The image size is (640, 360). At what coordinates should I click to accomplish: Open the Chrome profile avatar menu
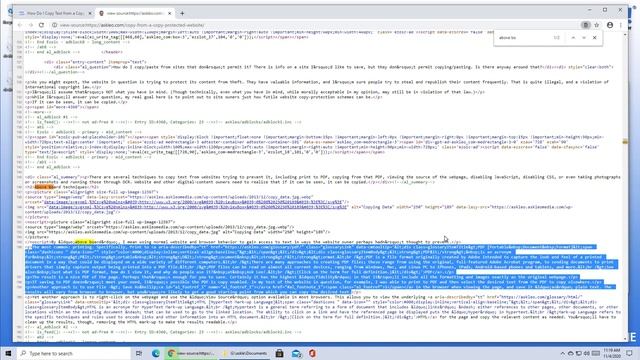pos(610,25)
